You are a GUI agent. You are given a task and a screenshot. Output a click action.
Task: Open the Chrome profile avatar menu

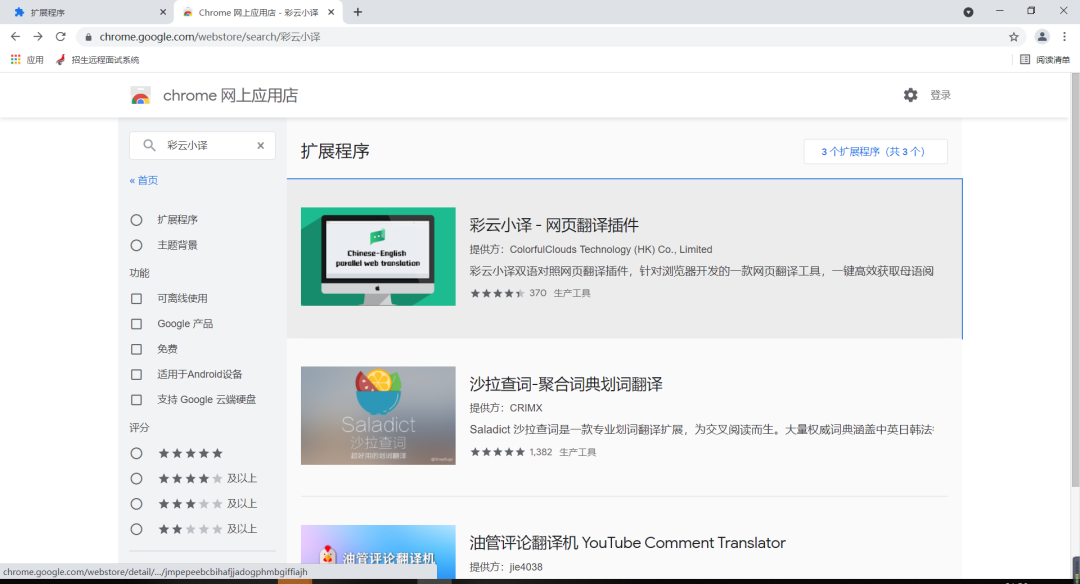(x=1042, y=36)
